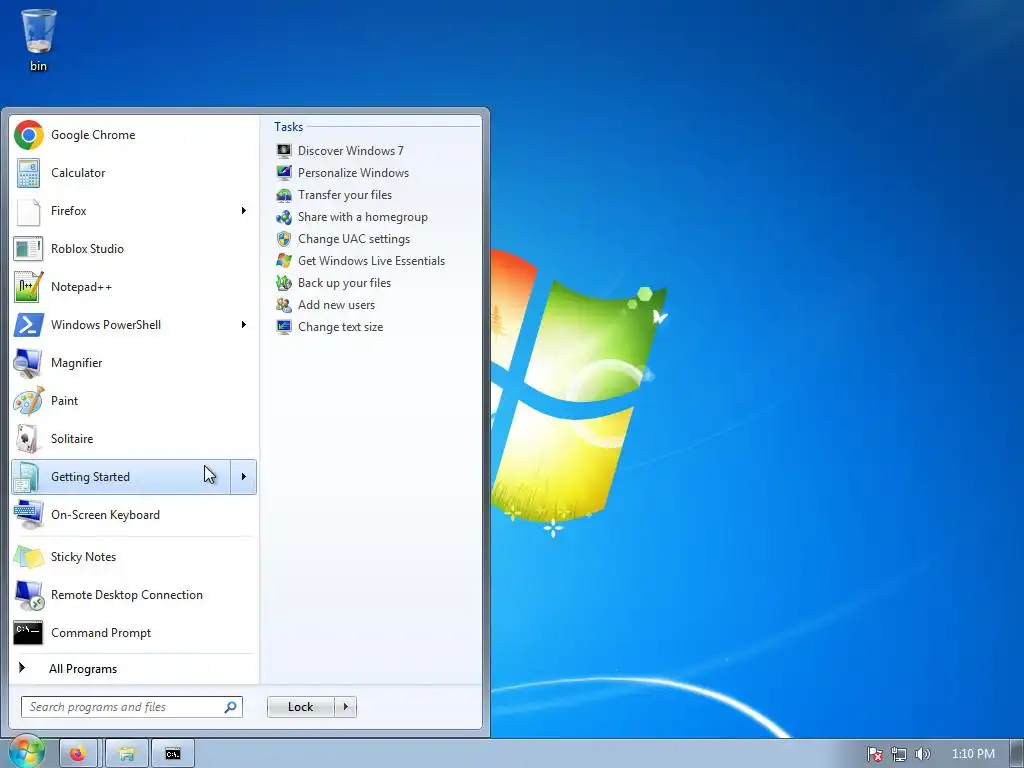The image size is (1024, 768).
Task: Select Personalize Windows task
Action: [x=353, y=173]
